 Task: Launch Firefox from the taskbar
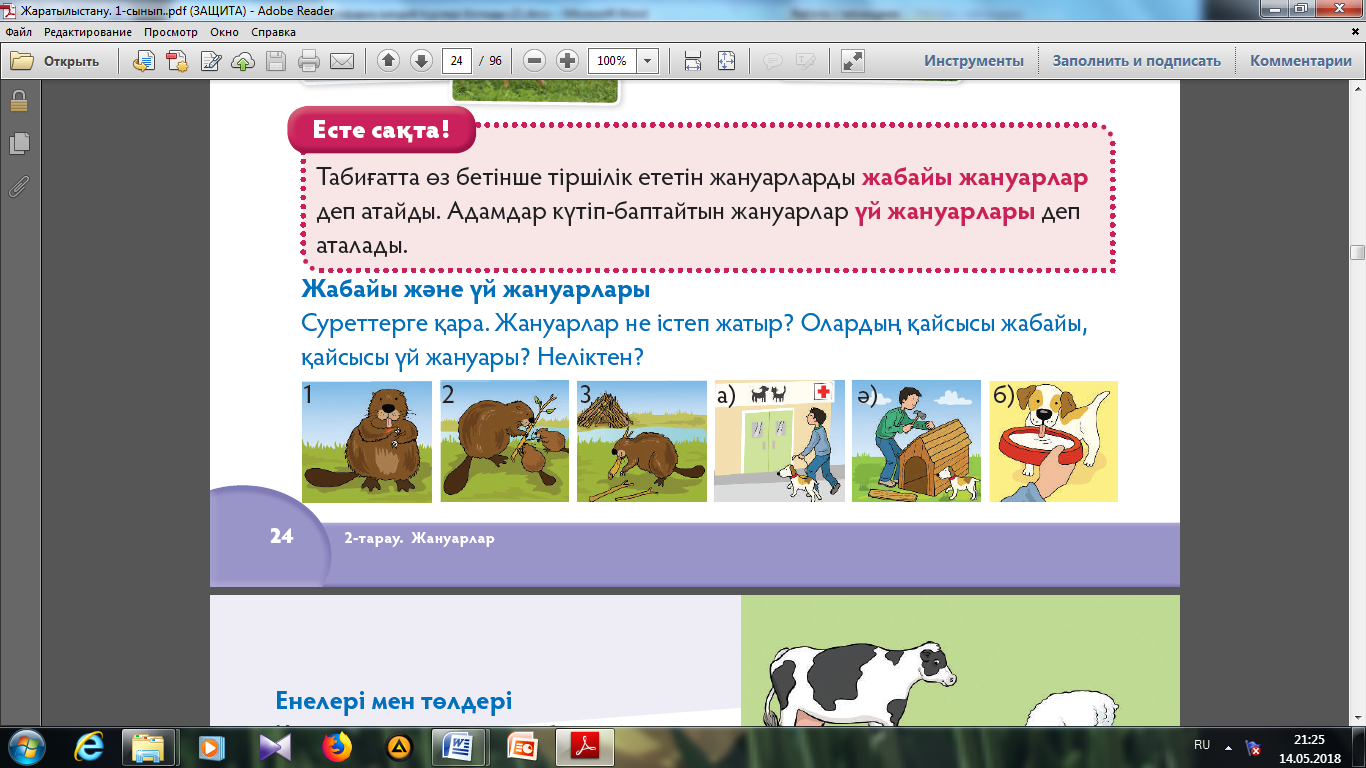pyautogui.click(x=338, y=746)
